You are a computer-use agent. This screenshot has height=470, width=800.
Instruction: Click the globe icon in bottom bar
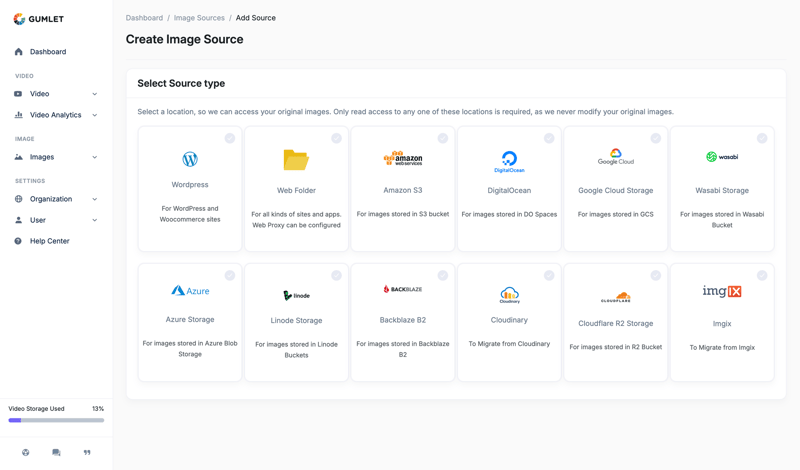pos(26,452)
